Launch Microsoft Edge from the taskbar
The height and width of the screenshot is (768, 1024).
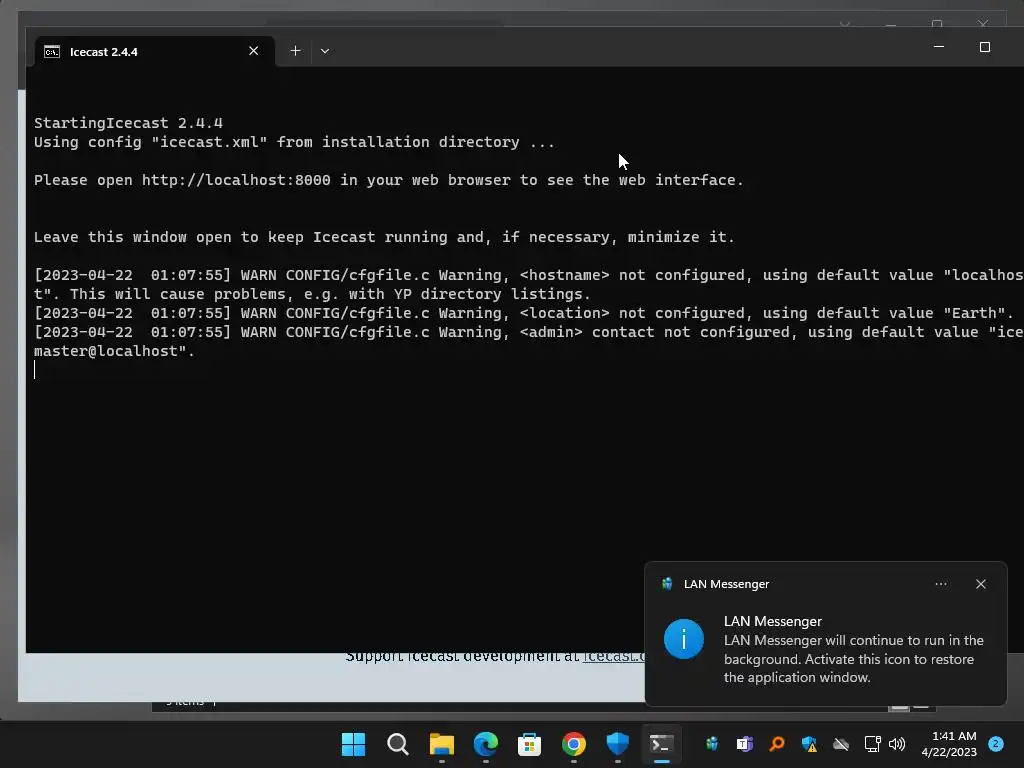tap(486, 744)
